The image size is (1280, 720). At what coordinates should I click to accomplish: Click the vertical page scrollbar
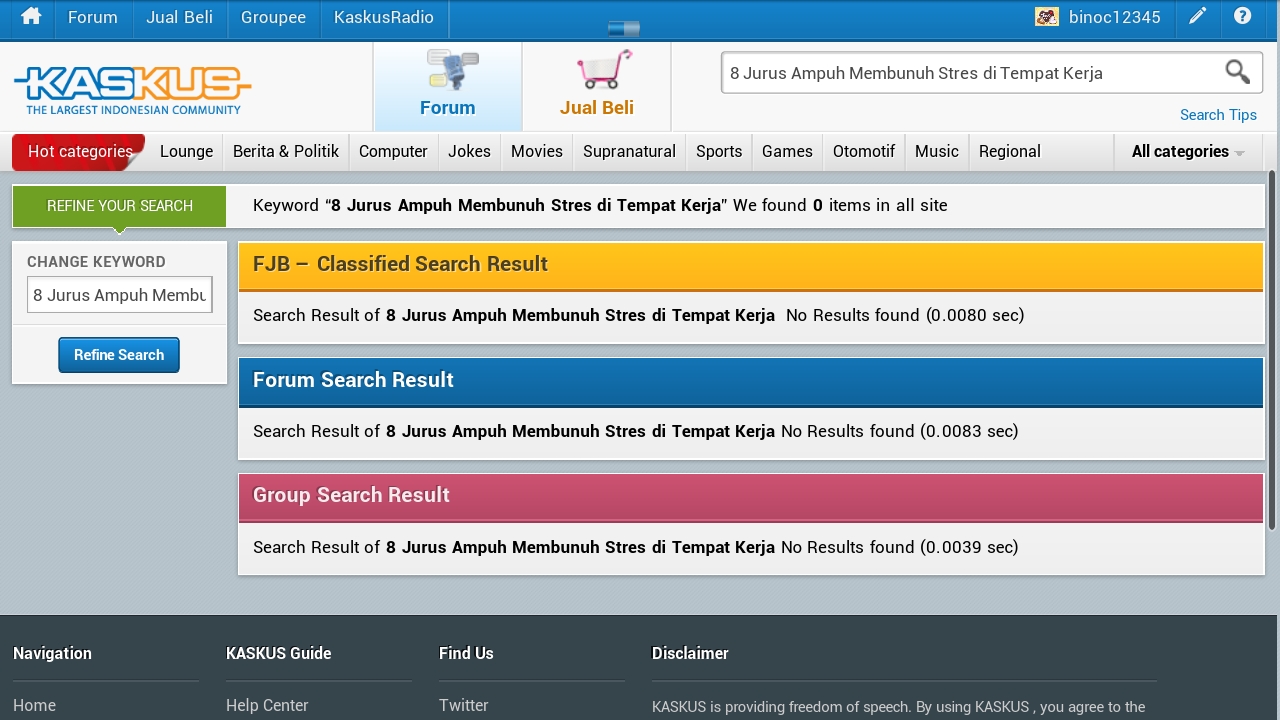tap(1272, 350)
